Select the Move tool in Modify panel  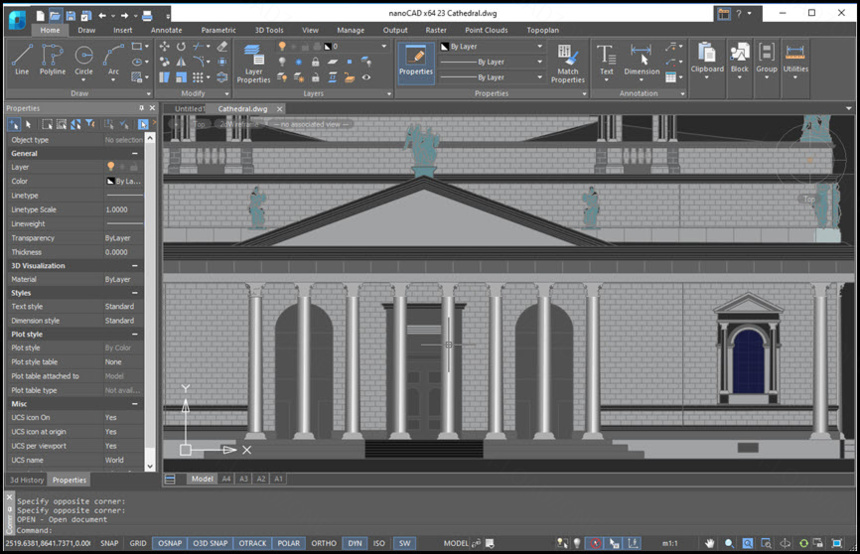(x=164, y=47)
